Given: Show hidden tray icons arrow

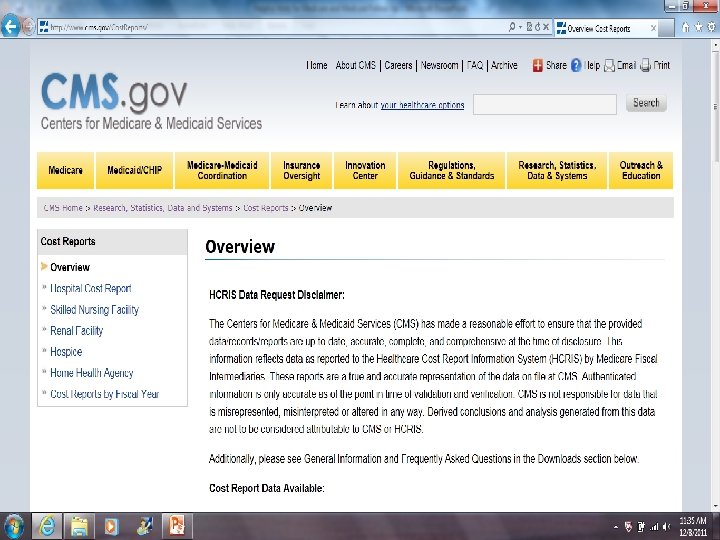Looking at the screenshot, I should coord(616,527).
